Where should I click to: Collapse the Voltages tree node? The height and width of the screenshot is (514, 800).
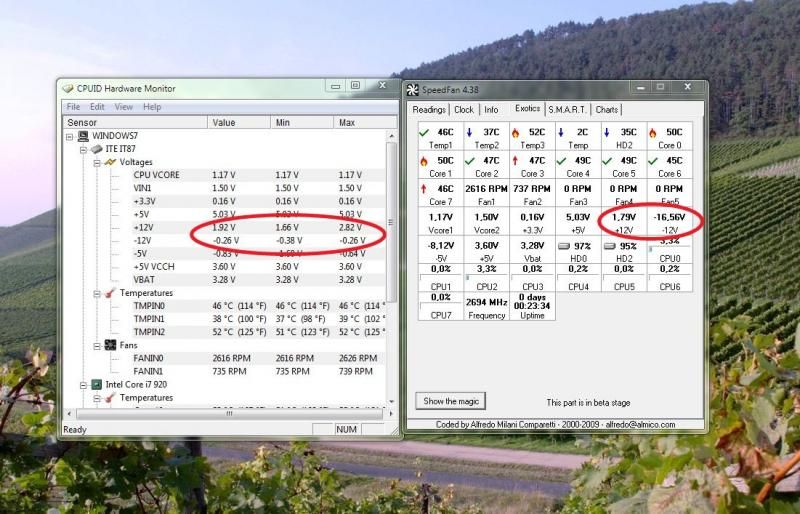[97, 163]
